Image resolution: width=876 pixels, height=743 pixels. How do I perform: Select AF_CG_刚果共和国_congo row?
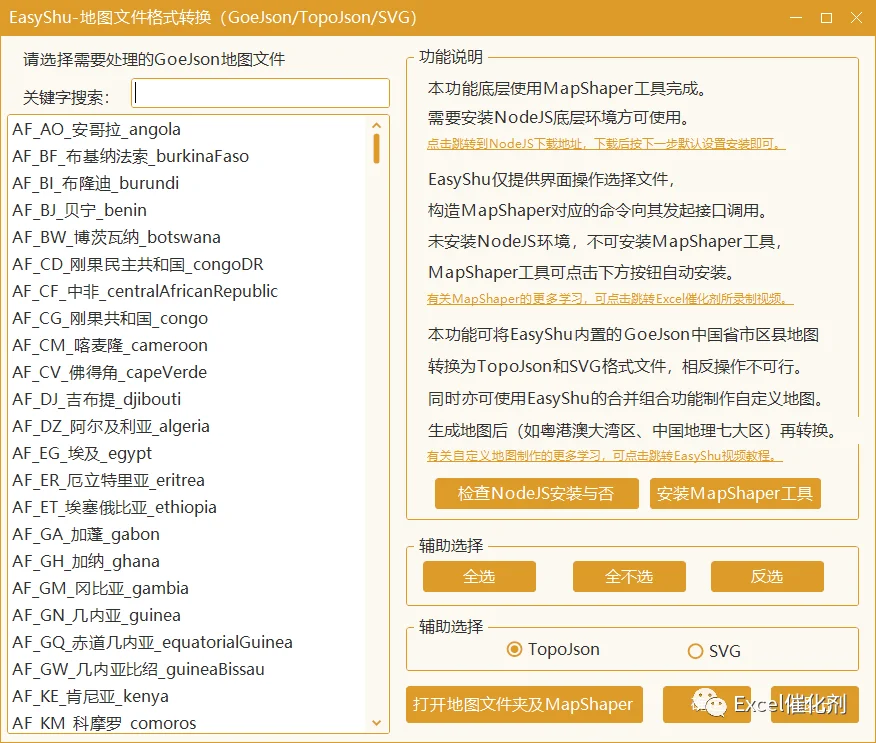pyautogui.click(x=189, y=318)
